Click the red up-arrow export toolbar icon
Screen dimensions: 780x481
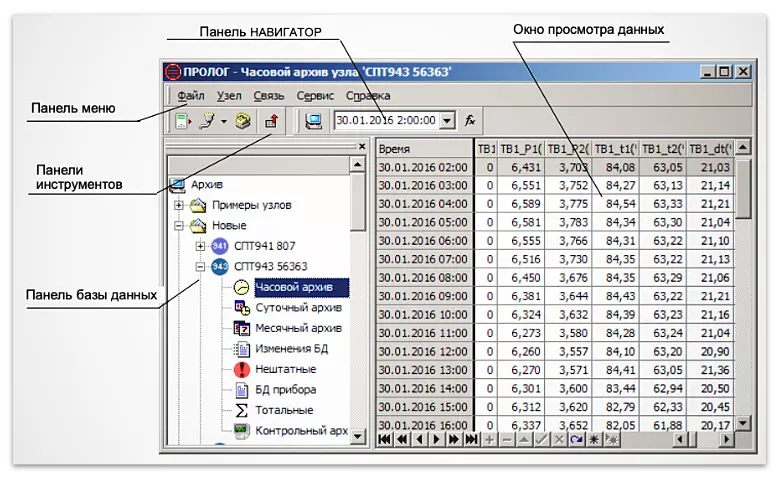click(x=270, y=121)
